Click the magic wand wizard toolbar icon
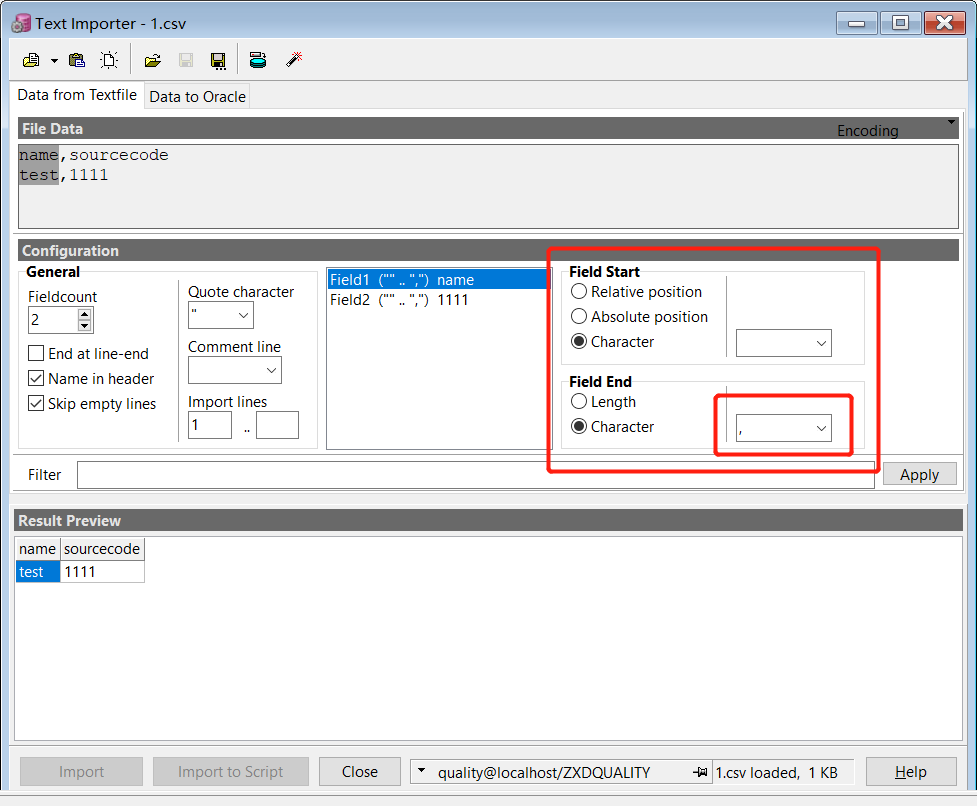The height and width of the screenshot is (806, 977). (x=293, y=59)
